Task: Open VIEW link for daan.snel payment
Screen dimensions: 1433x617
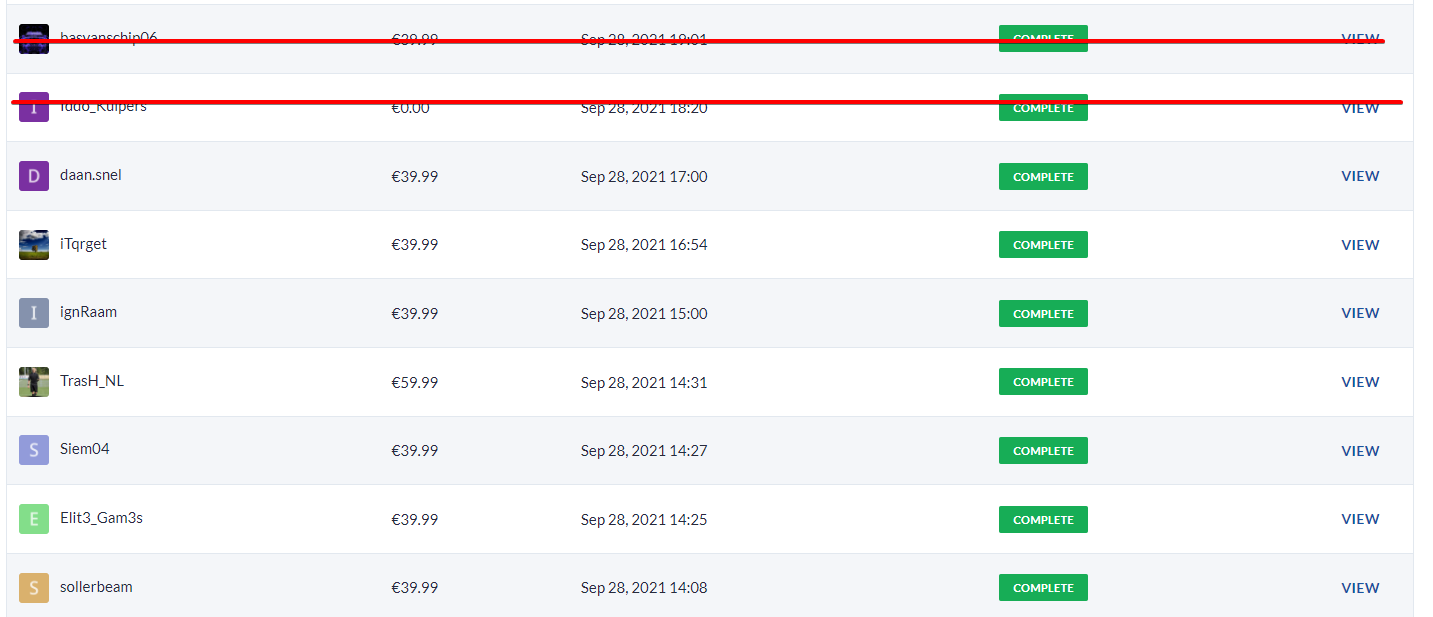Action: click(1360, 176)
